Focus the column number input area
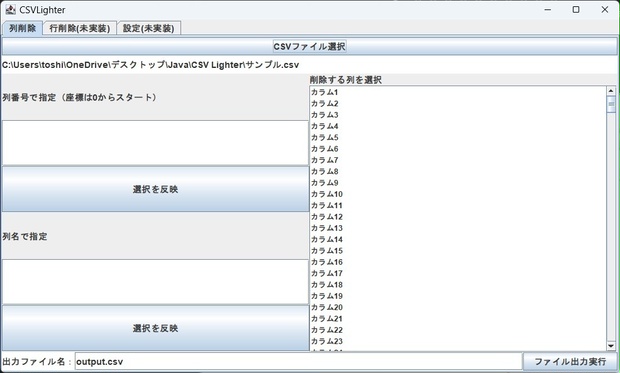620x373 pixels. pyautogui.click(x=155, y=143)
